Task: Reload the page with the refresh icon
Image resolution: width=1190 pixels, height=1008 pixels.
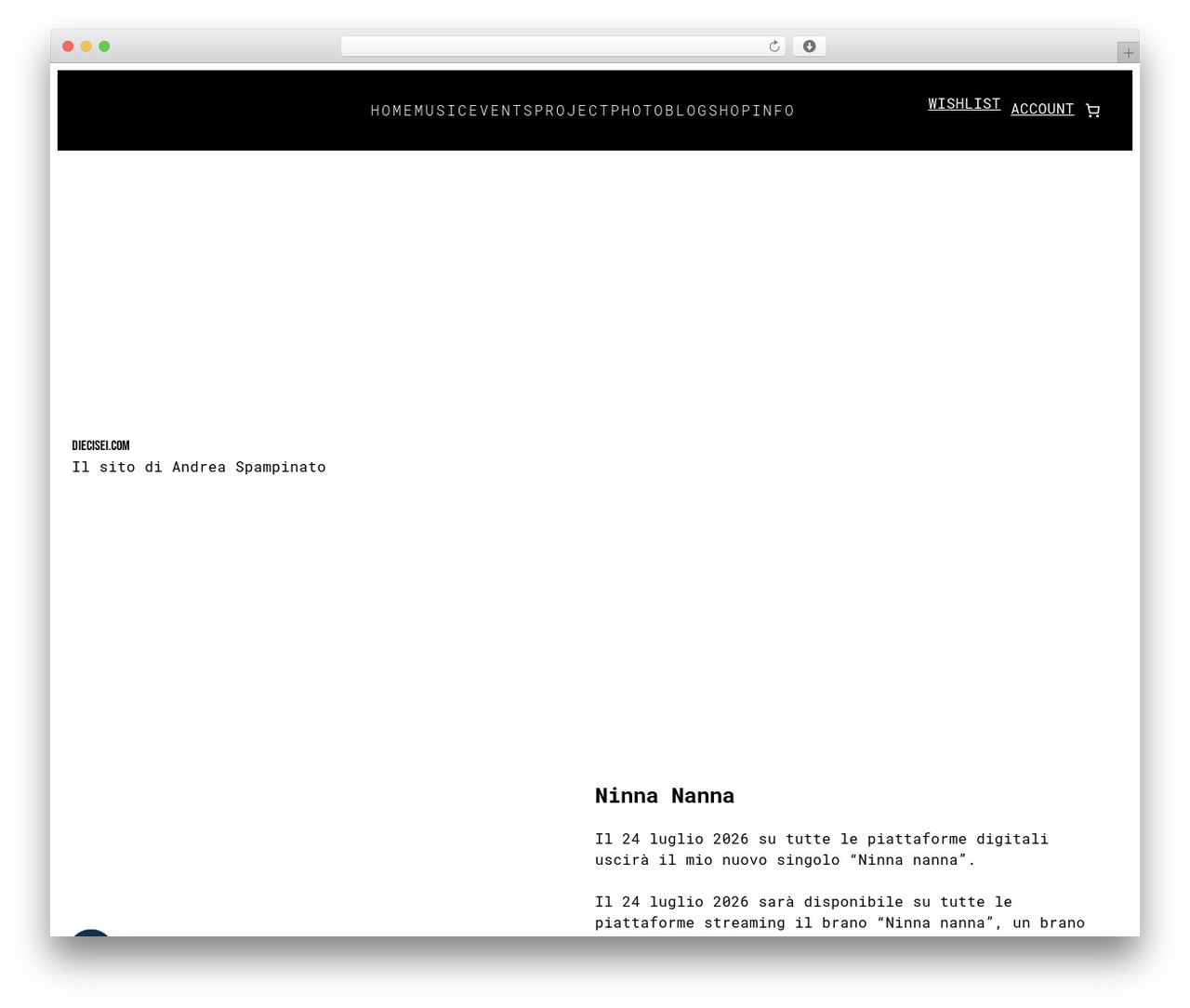Action: pos(773,46)
